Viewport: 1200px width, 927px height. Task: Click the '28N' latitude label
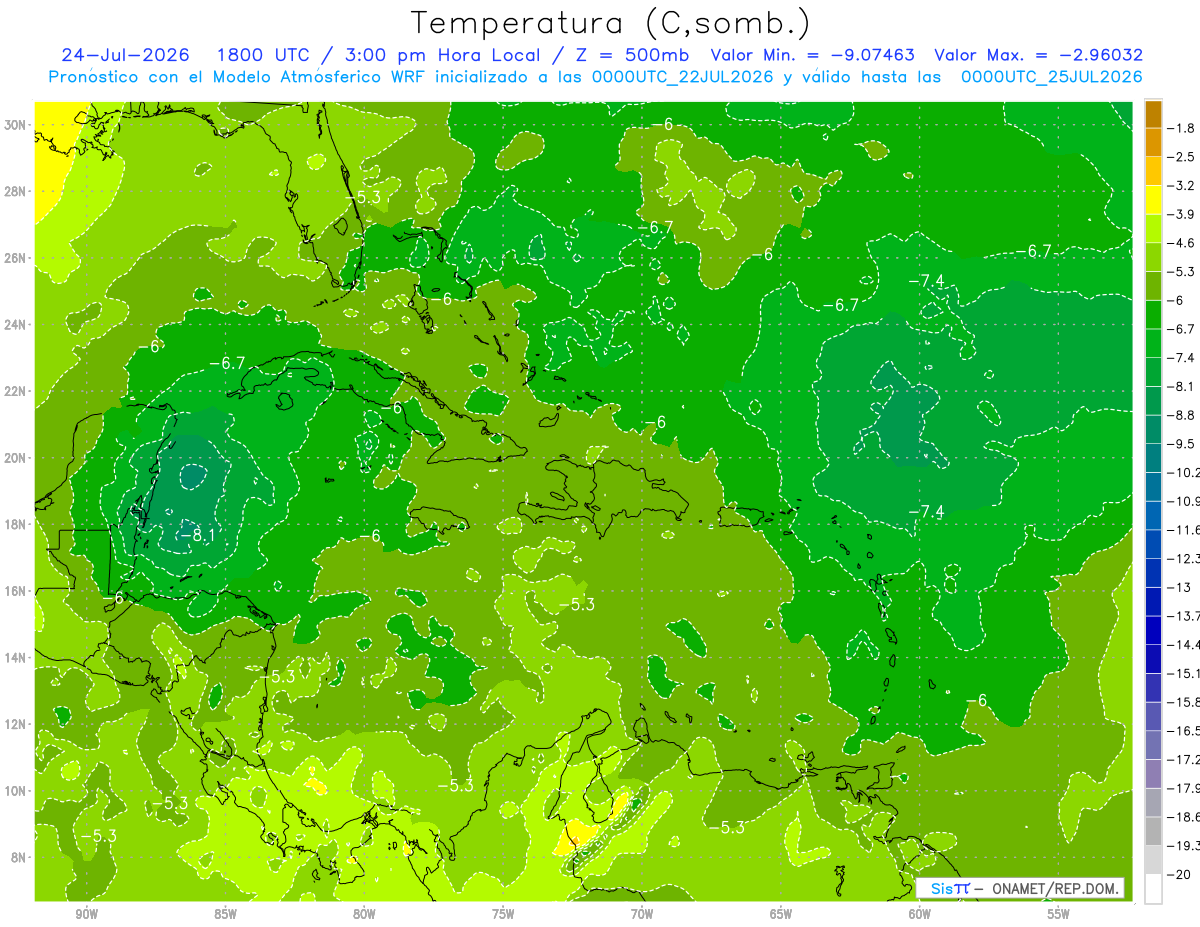pos(16,191)
